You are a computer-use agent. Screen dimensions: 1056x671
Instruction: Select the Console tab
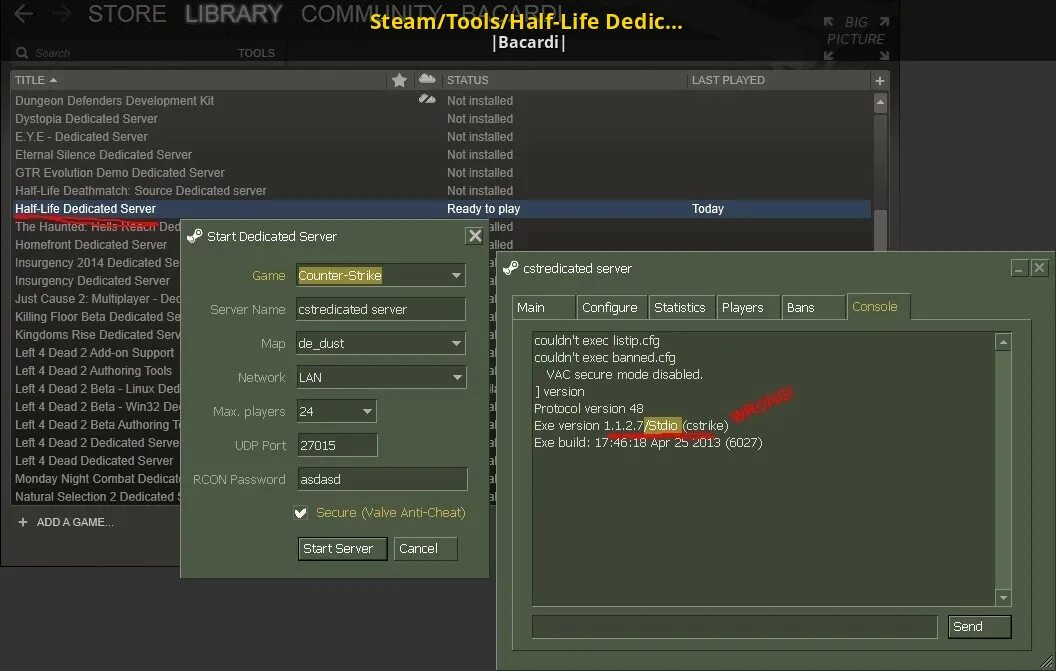(x=878, y=307)
